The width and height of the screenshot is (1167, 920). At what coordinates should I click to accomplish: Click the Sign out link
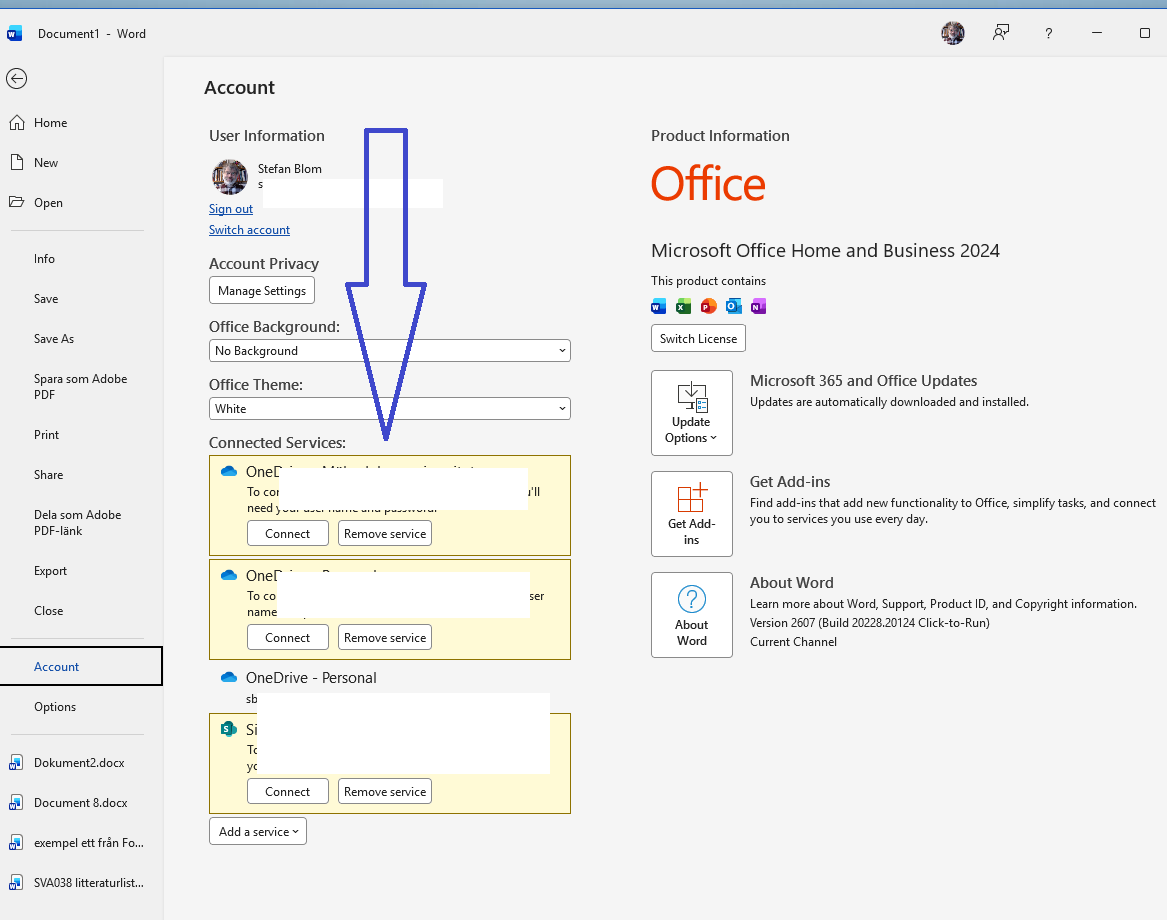pyautogui.click(x=231, y=209)
